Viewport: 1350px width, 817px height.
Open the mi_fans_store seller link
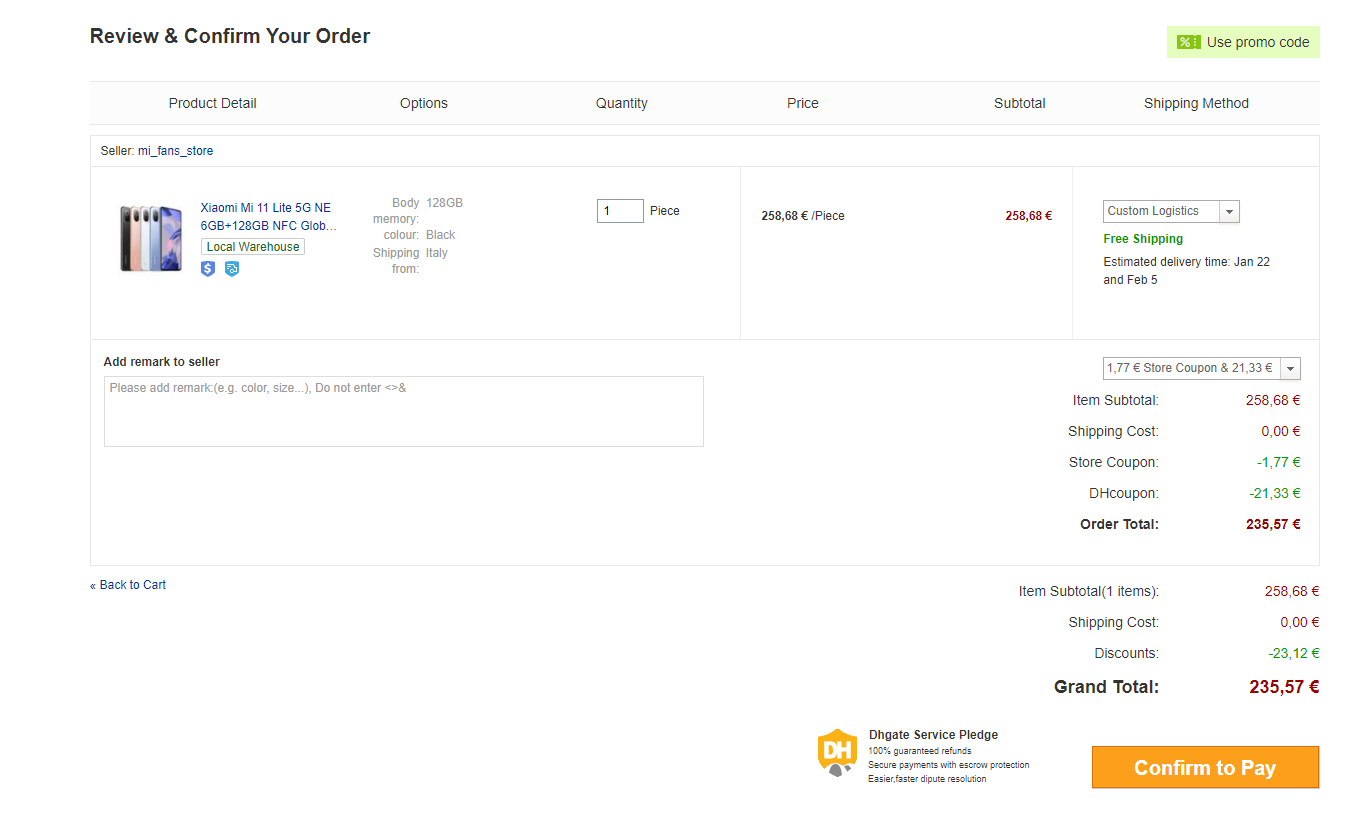pyautogui.click(x=175, y=151)
